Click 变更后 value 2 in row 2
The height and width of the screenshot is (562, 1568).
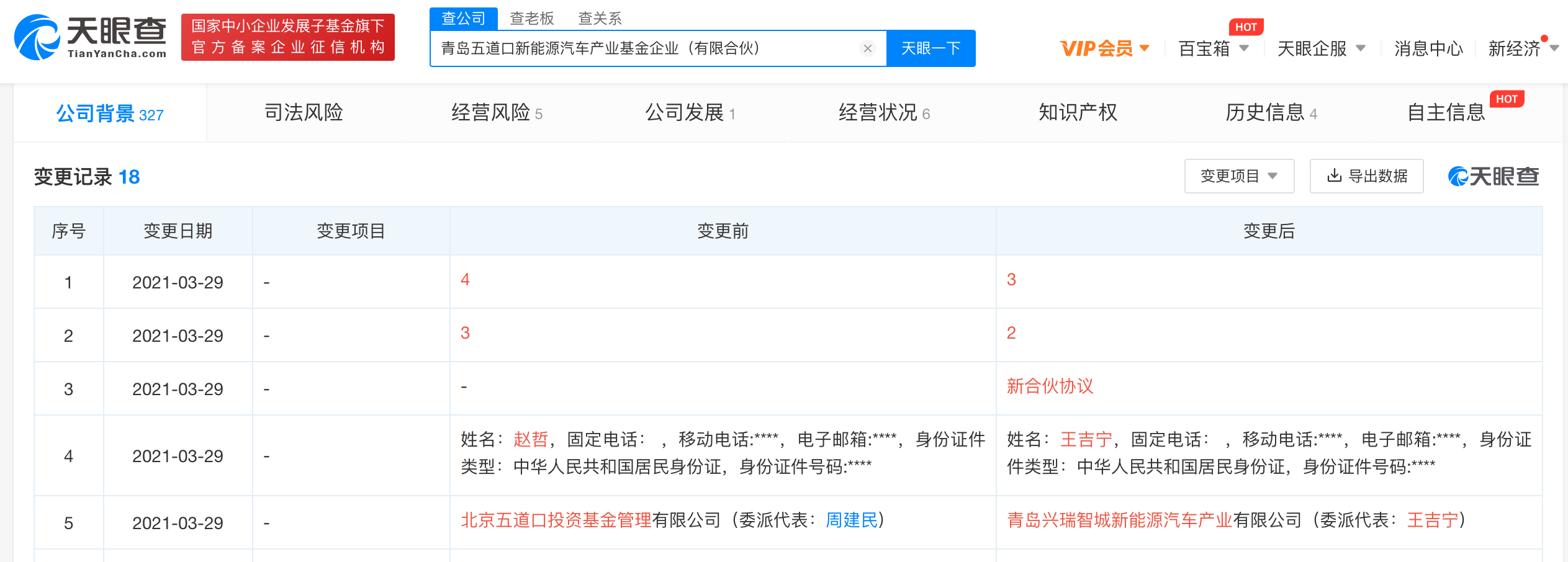coord(1011,332)
